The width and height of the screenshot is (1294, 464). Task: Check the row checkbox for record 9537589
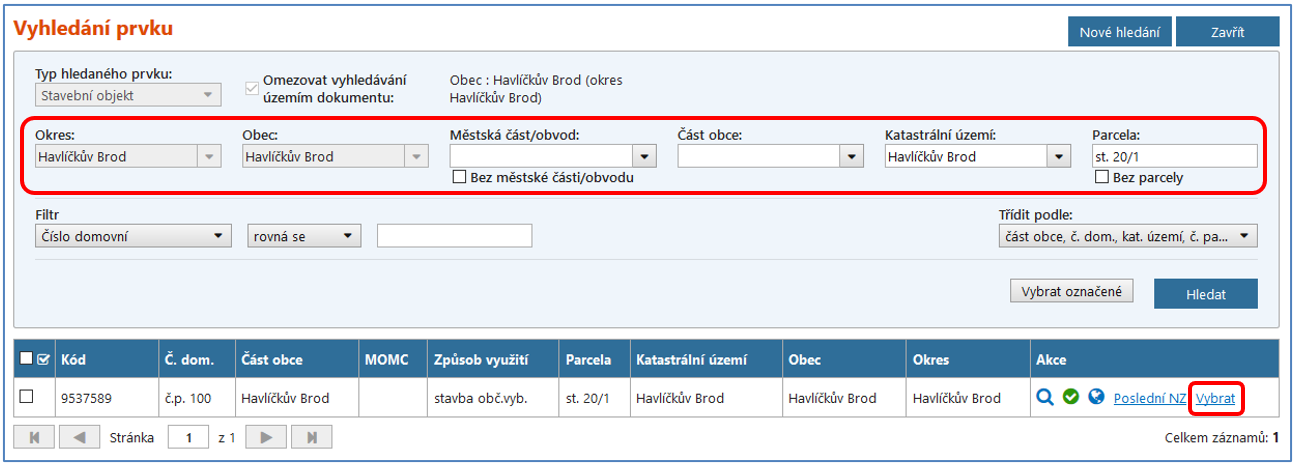(27, 397)
